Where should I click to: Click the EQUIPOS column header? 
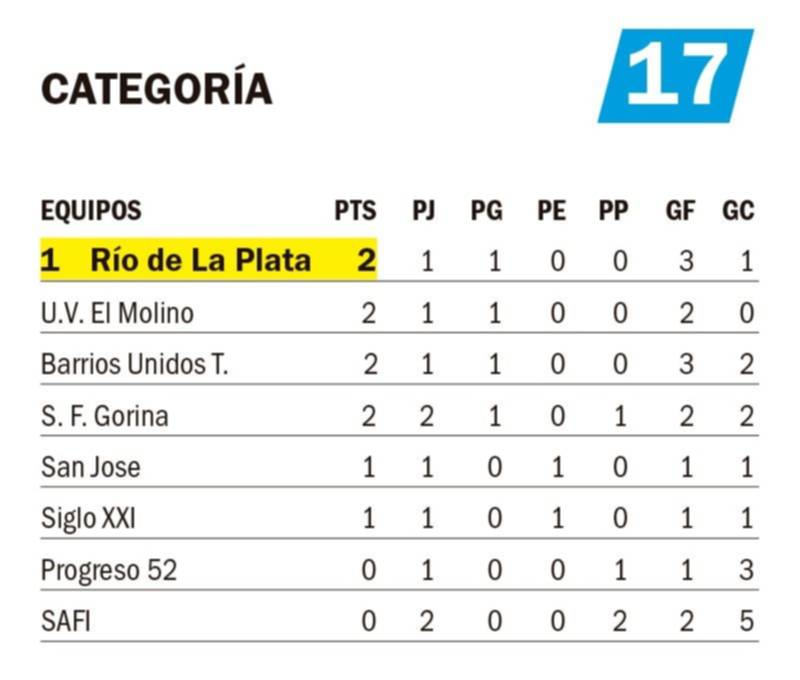pyautogui.click(x=91, y=210)
